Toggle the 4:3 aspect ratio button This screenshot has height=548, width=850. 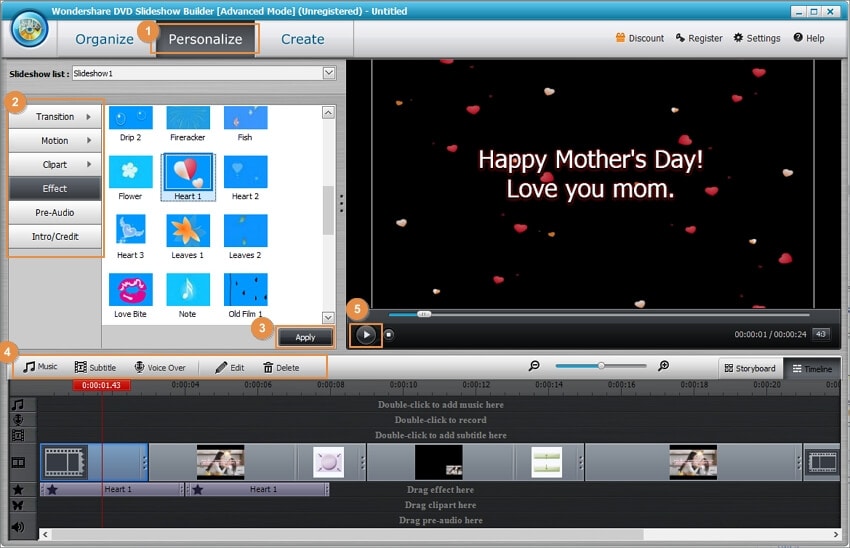click(821, 334)
